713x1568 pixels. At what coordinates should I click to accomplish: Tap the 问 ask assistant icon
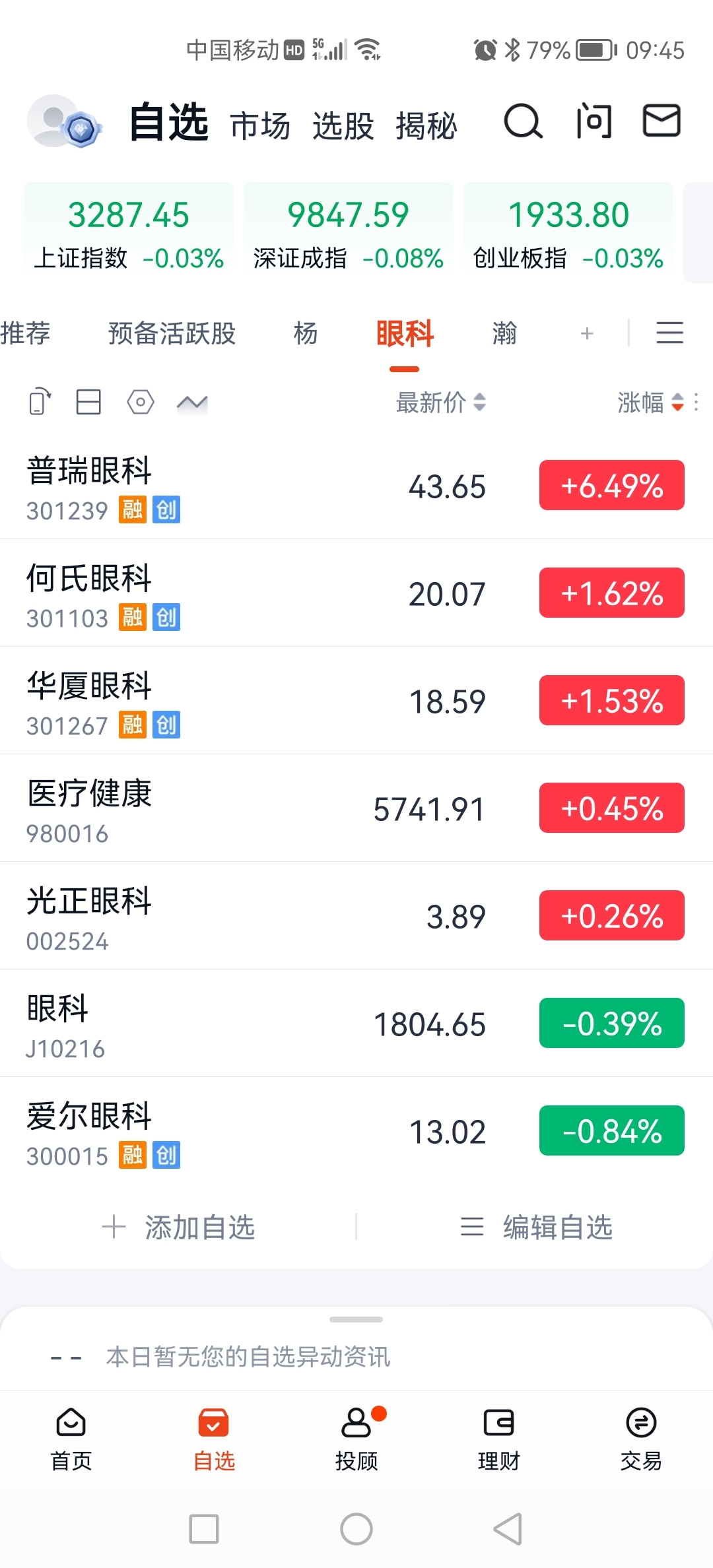click(x=594, y=121)
